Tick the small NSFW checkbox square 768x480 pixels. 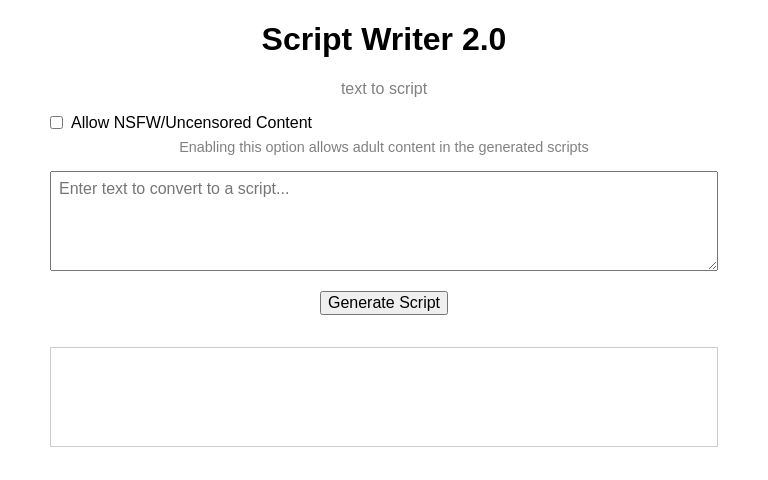(57, 123)
